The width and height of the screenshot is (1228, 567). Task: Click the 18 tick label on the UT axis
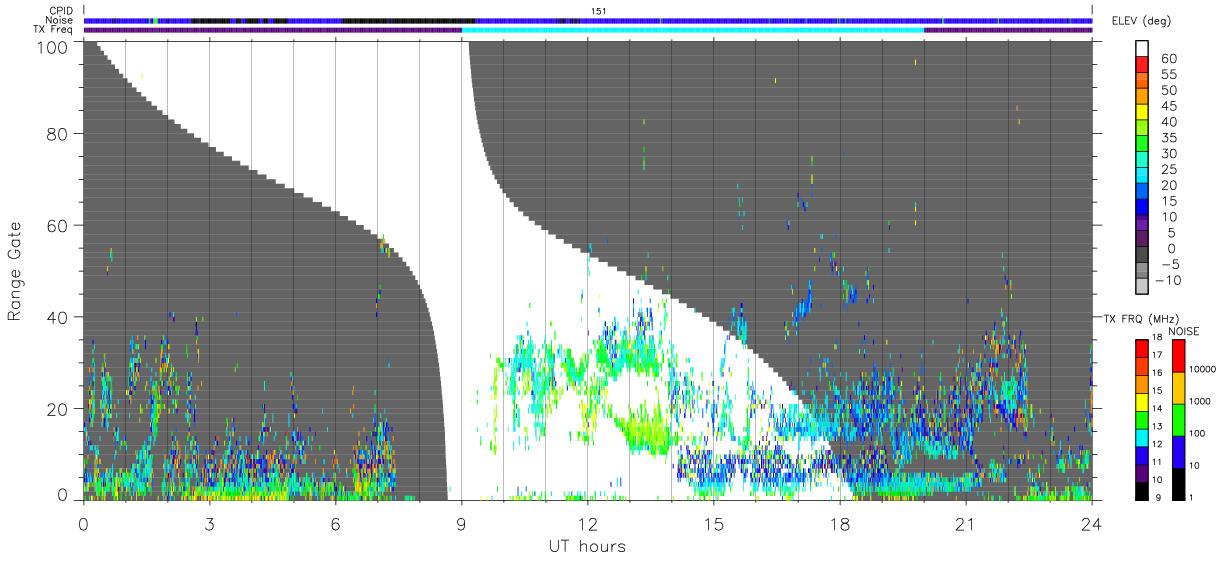point(839,524)
